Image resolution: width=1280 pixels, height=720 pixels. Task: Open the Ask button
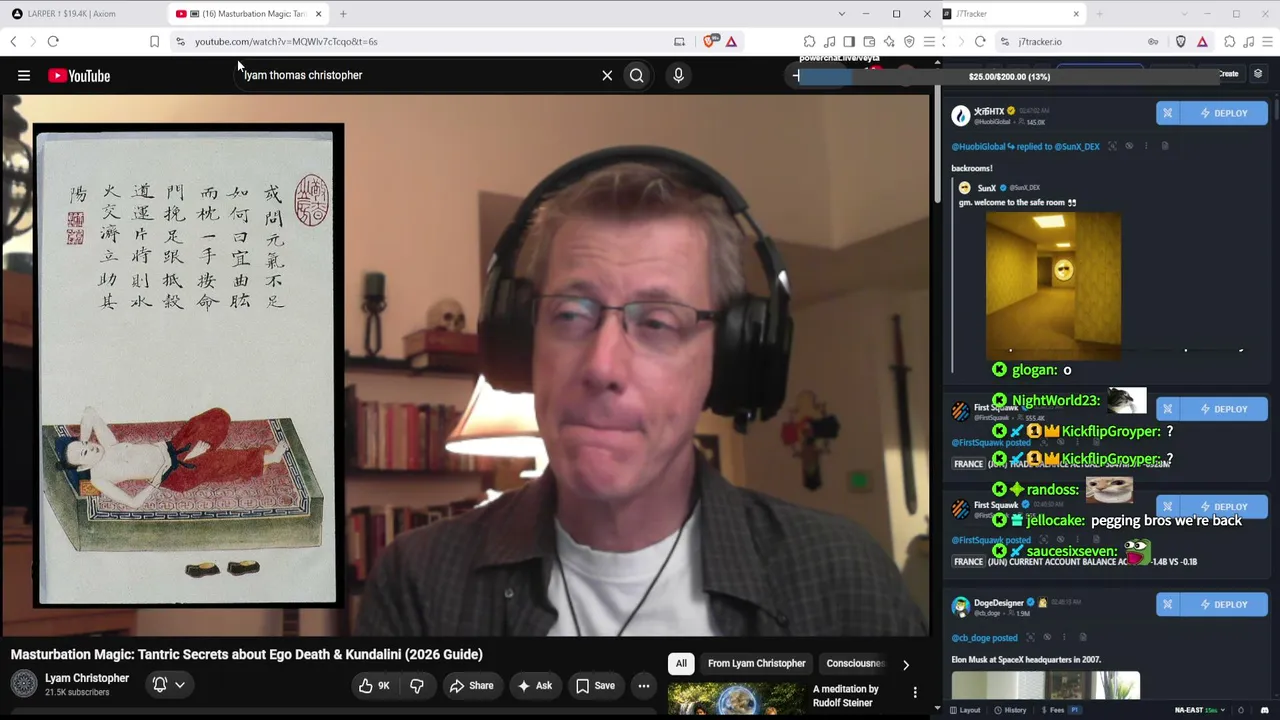(x=534, y=685)
